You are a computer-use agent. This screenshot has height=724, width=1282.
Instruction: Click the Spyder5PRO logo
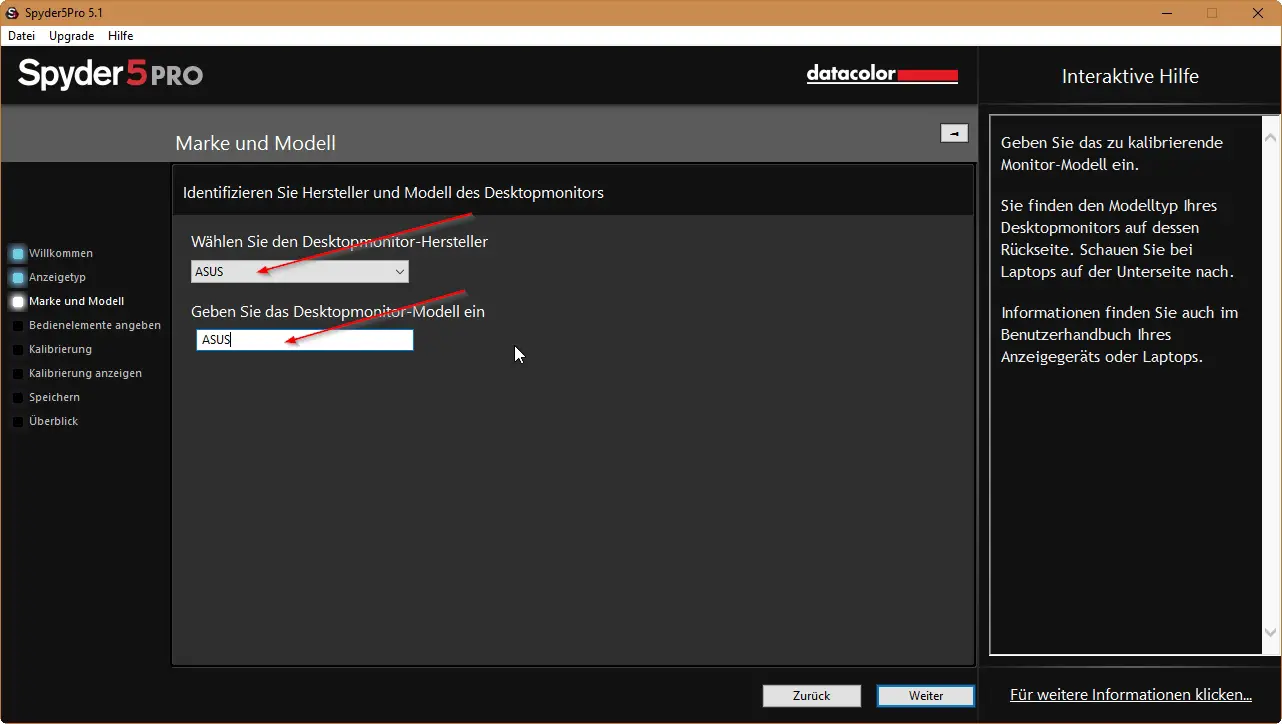click(110, 74)
